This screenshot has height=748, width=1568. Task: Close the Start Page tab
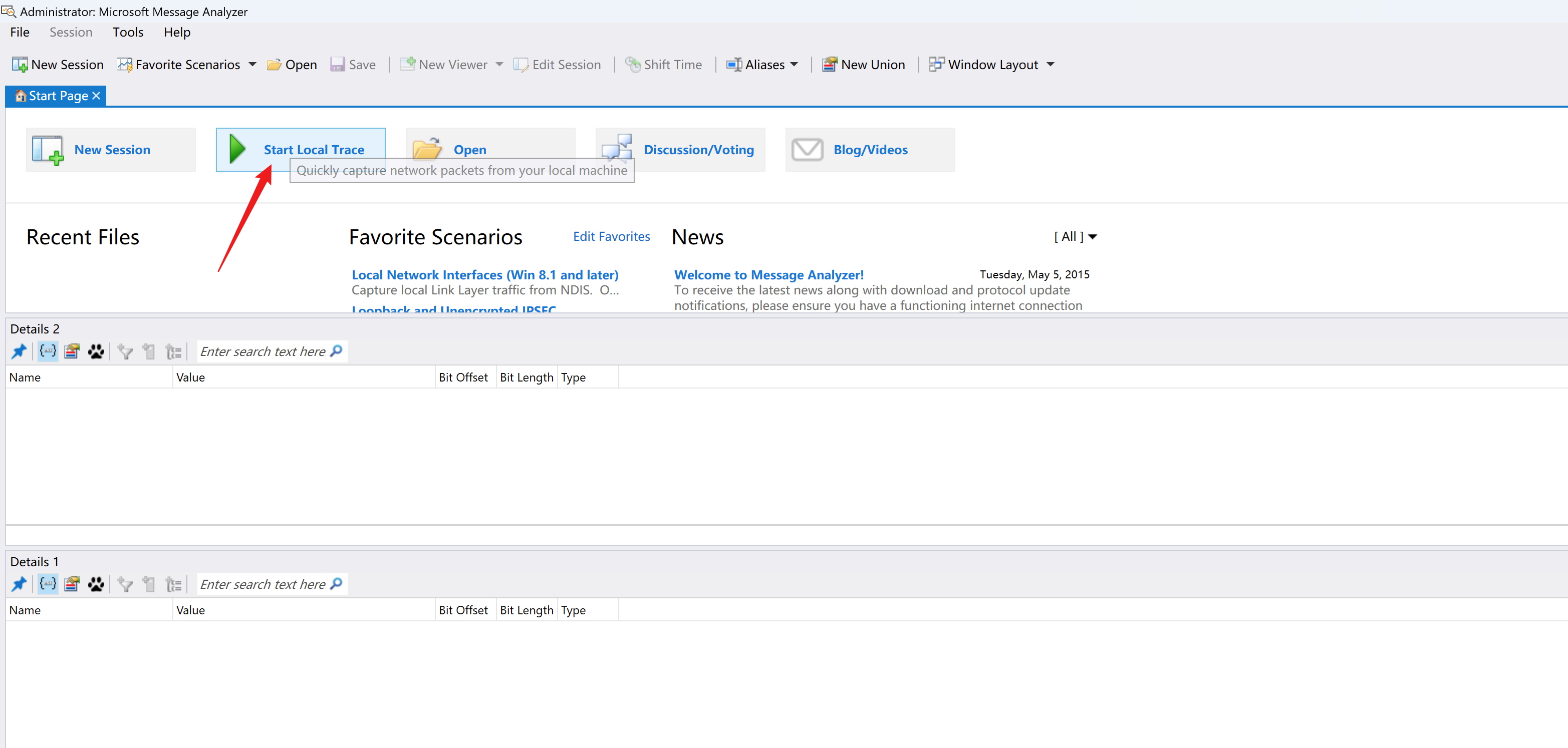pyautogui.click(x=96, y=96)
